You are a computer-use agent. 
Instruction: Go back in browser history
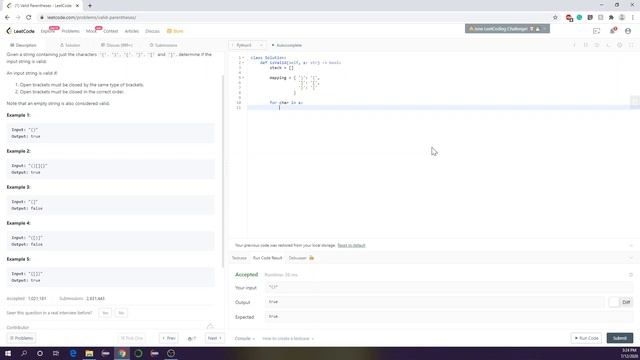7,18
